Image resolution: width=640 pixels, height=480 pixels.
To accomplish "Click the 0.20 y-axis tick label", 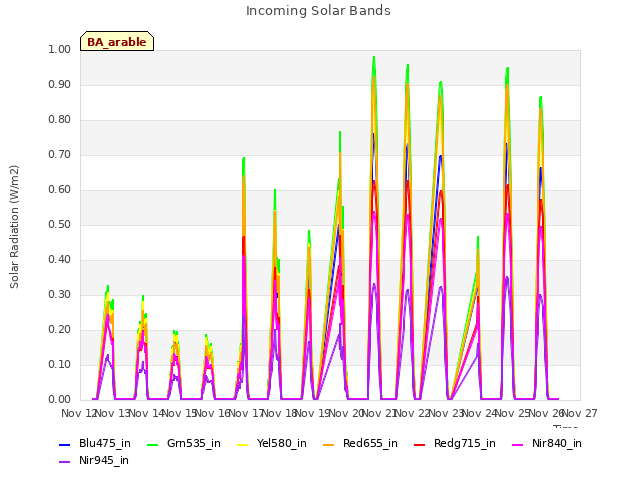I will (x=60, y=330).
